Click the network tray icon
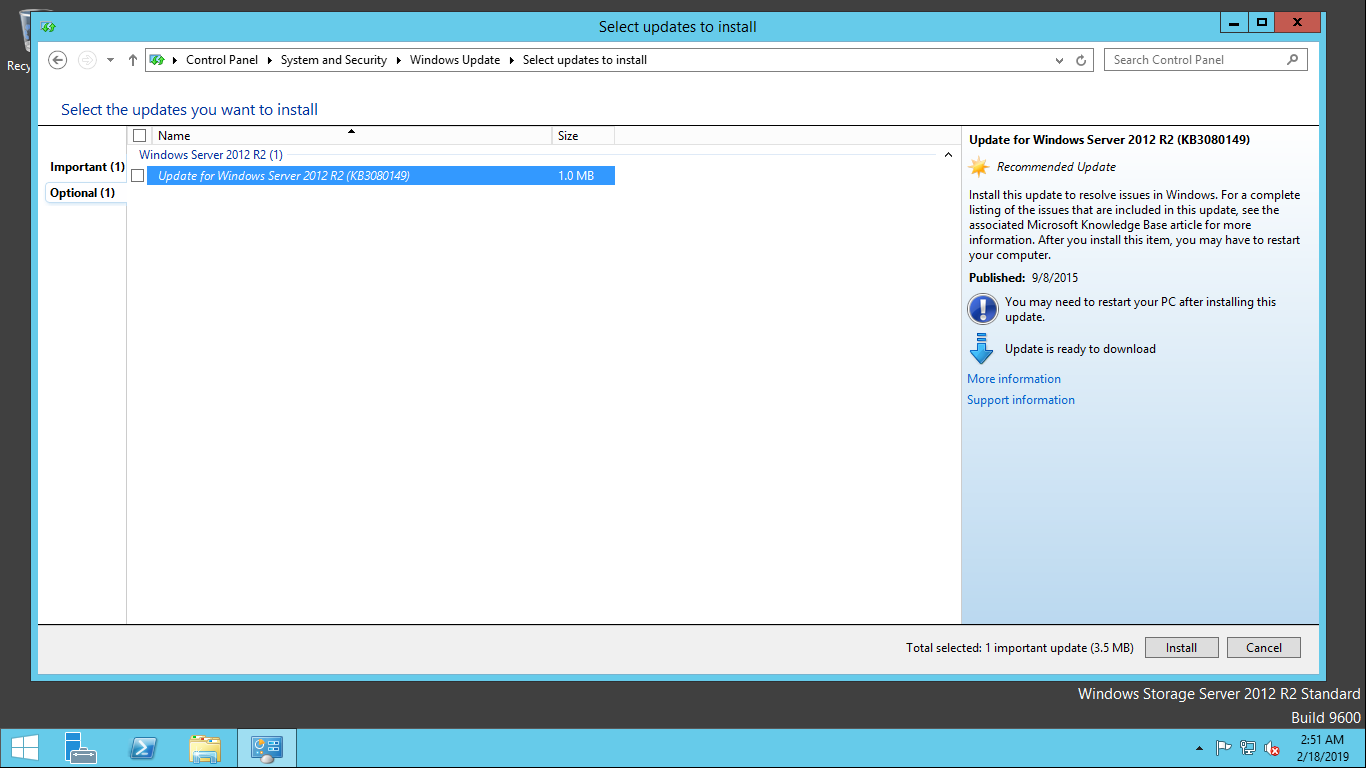Screen dimensions: 1366x768 (1248, 748)
